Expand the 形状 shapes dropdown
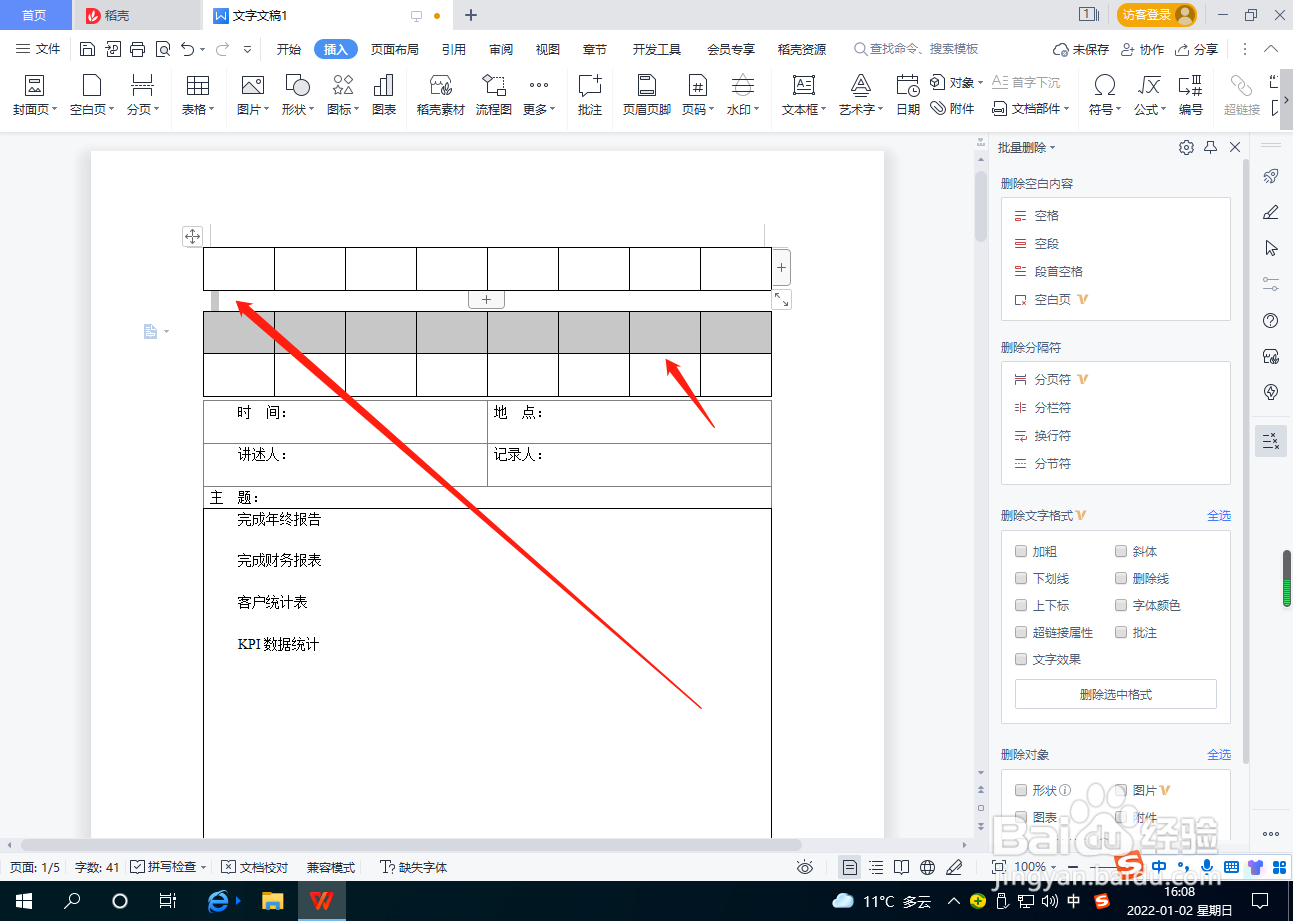The image size is (1293, 921). tap(294, 95)
